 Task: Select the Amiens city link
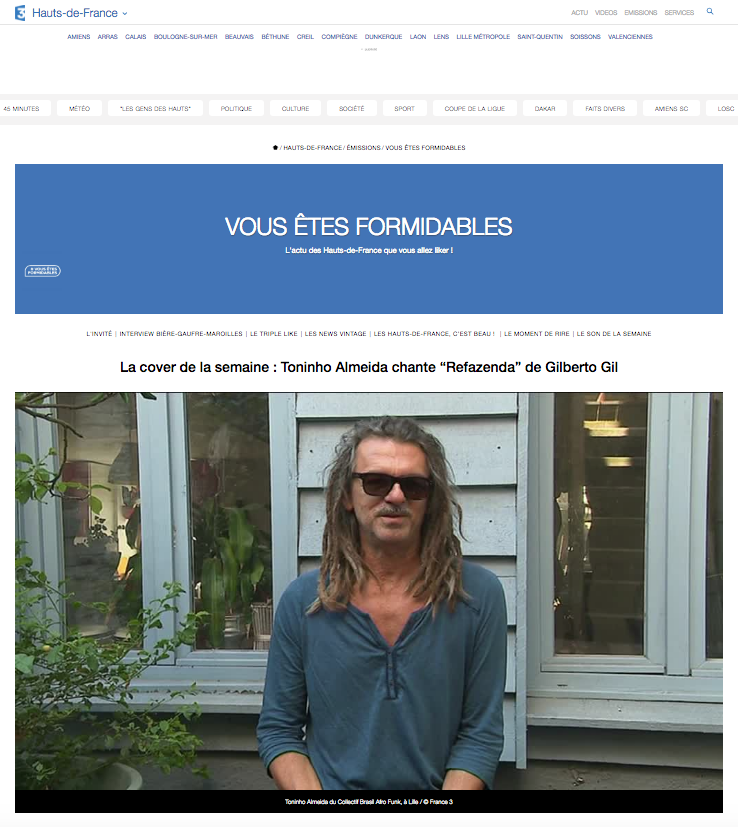tap(79, 37)
